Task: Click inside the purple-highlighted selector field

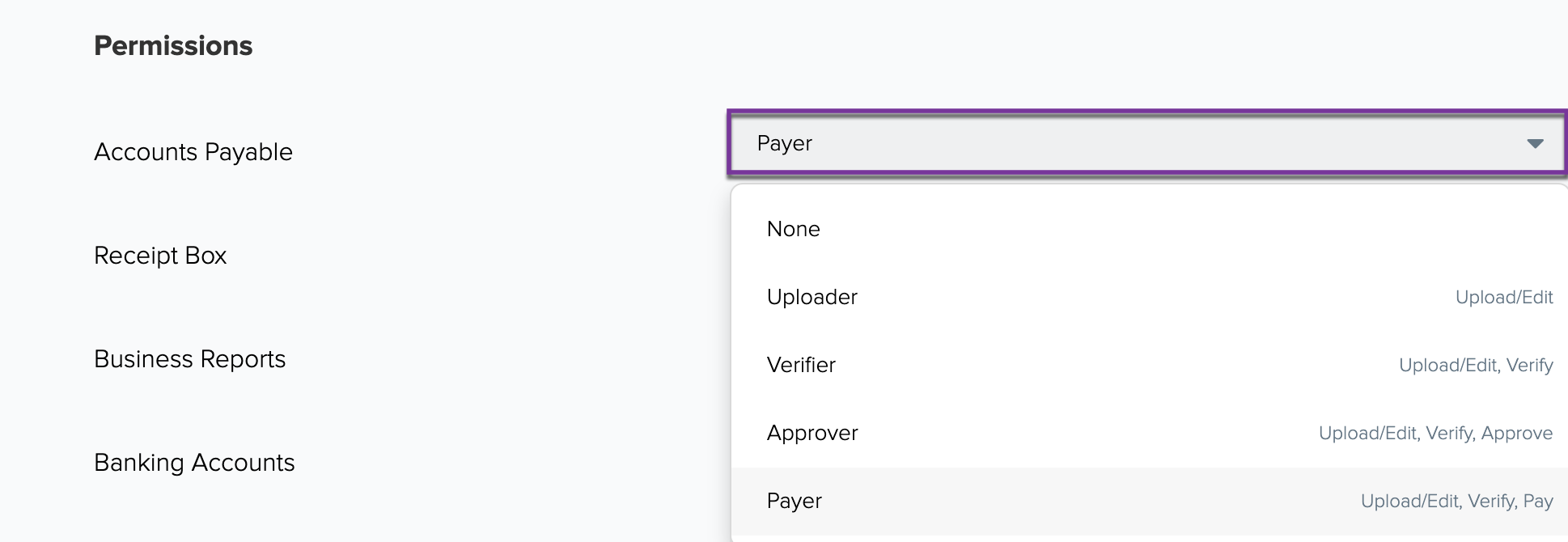Action: [1145, 144]
